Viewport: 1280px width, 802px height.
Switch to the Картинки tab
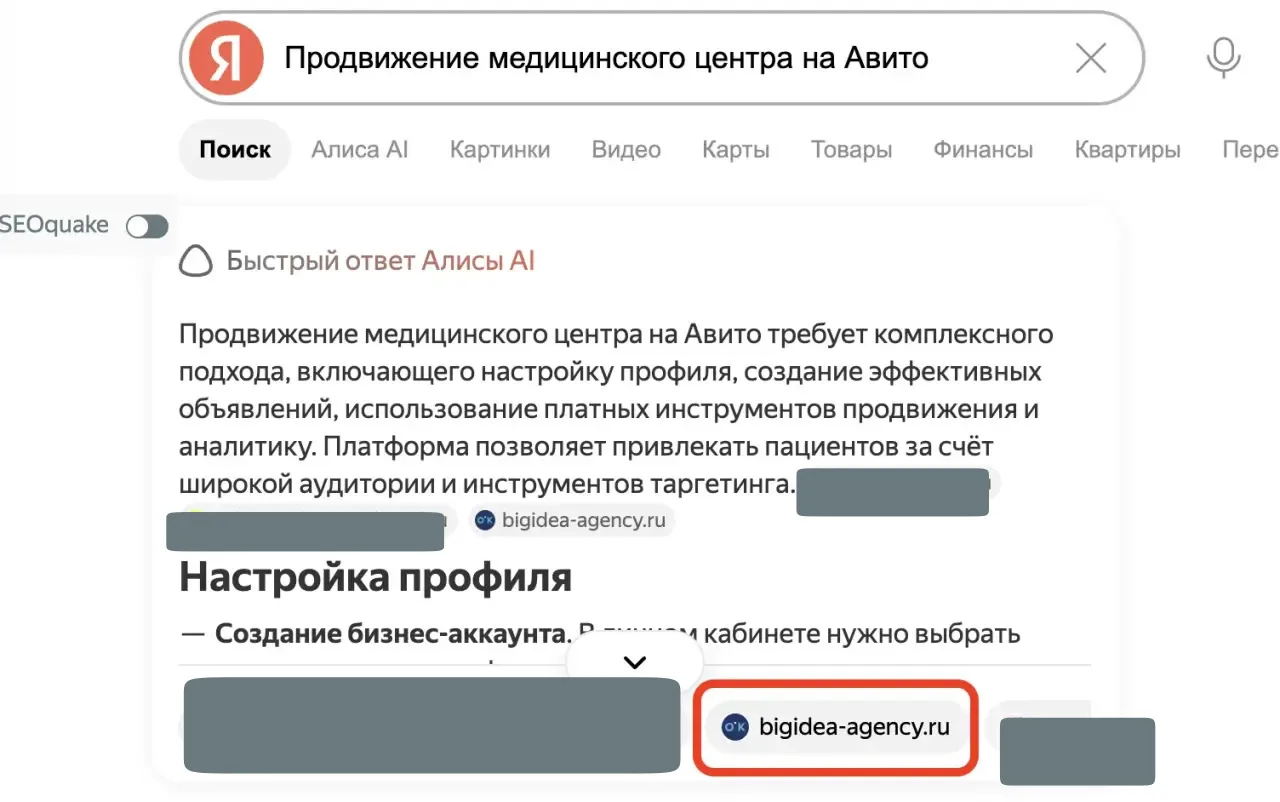[500, 150]
